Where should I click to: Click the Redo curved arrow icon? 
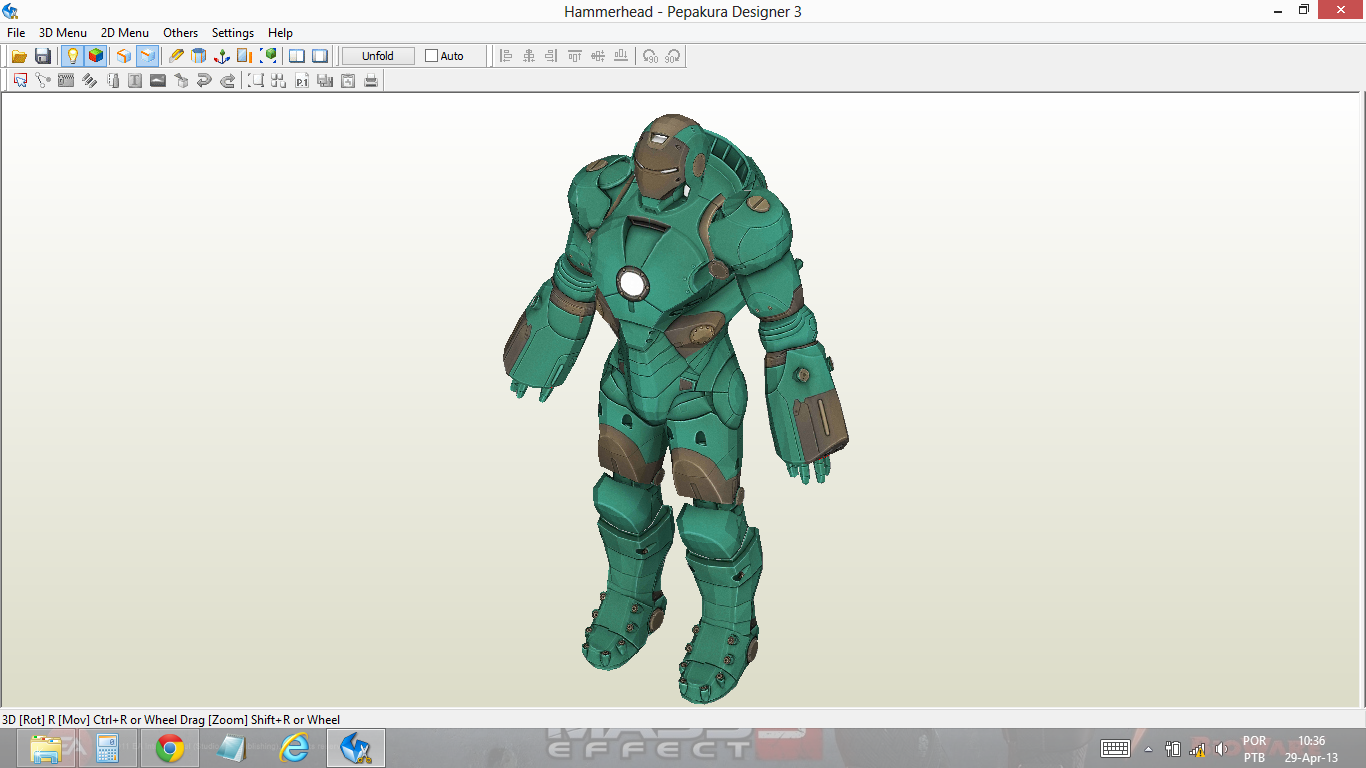click(x=227, y=80)
